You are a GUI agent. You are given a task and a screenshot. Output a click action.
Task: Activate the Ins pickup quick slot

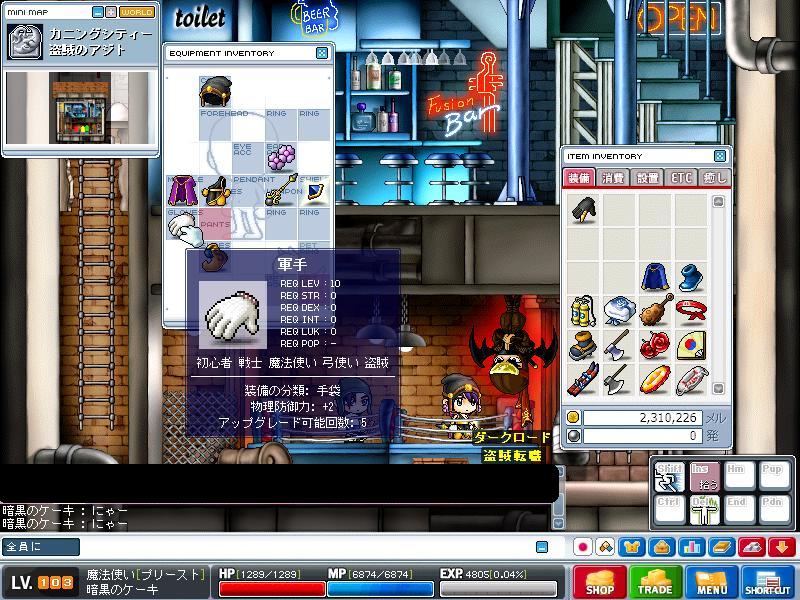pyautogui.click(x=705, y=477)
